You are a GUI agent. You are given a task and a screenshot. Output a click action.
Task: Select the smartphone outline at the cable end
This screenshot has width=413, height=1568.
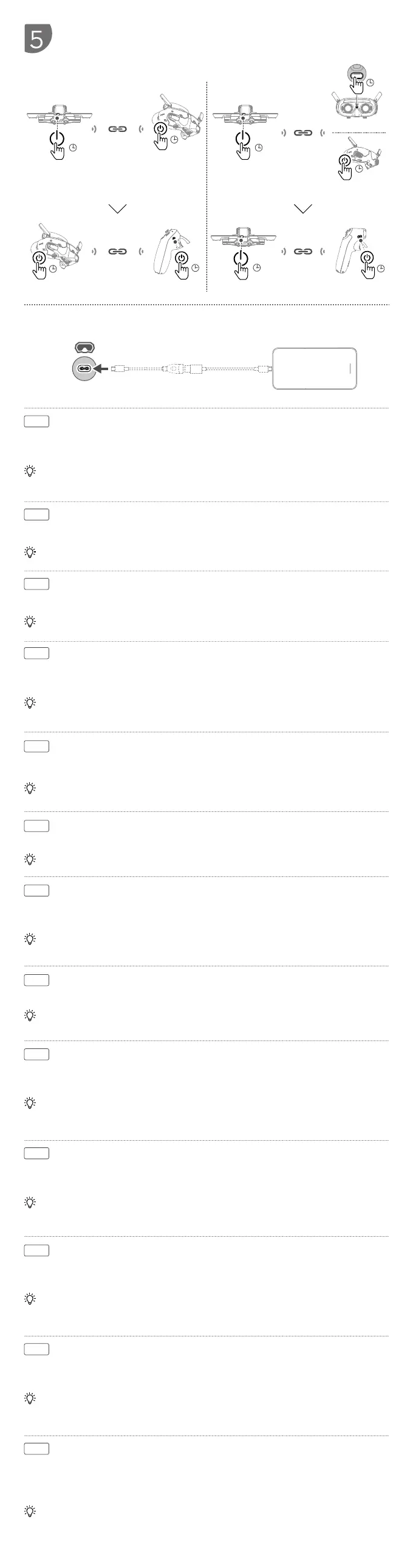pos(314,368)
